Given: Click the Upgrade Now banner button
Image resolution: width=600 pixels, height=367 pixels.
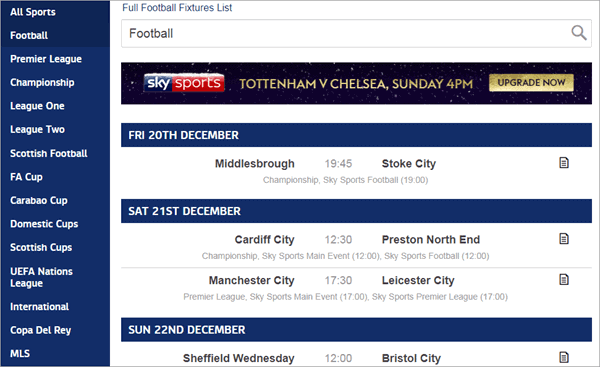Looking at the screenshot, I should pyautogui.click(x=531, y=83).
